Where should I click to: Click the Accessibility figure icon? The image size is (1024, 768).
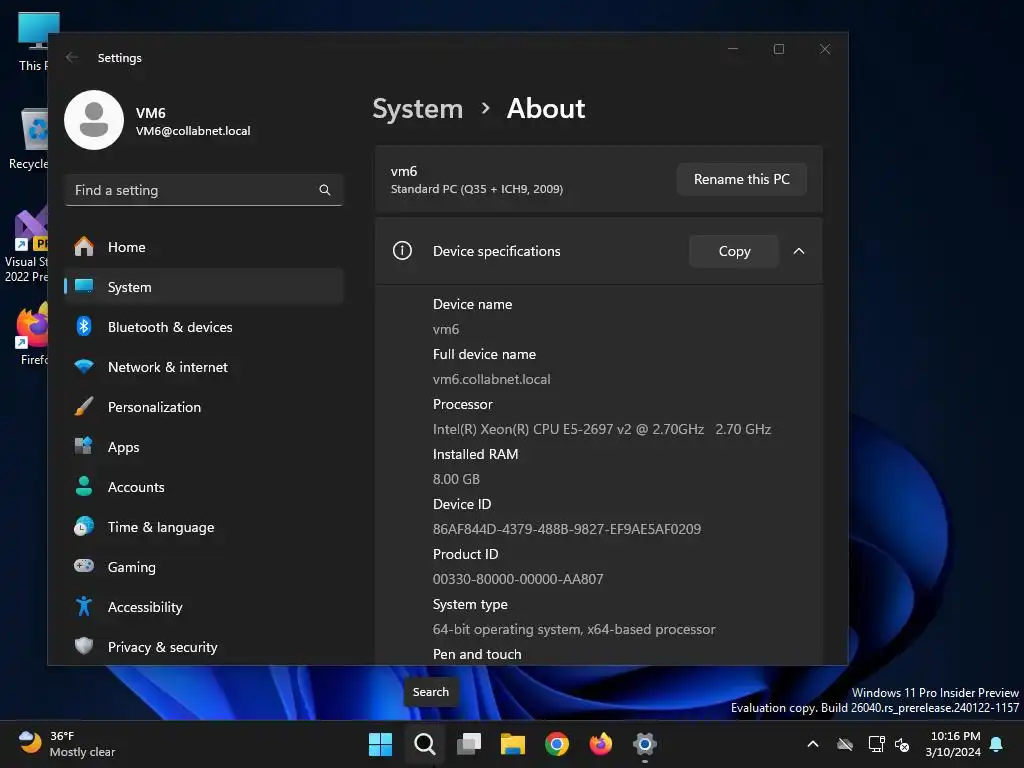point(84,606)
